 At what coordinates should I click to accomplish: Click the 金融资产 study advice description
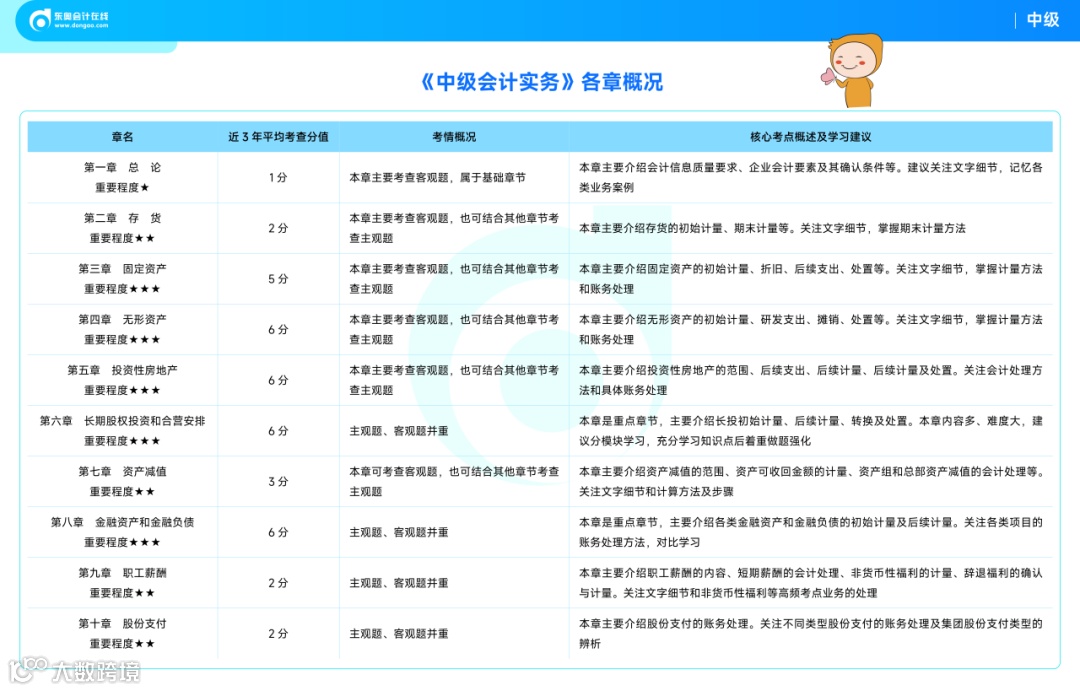[x=811, y=532]
